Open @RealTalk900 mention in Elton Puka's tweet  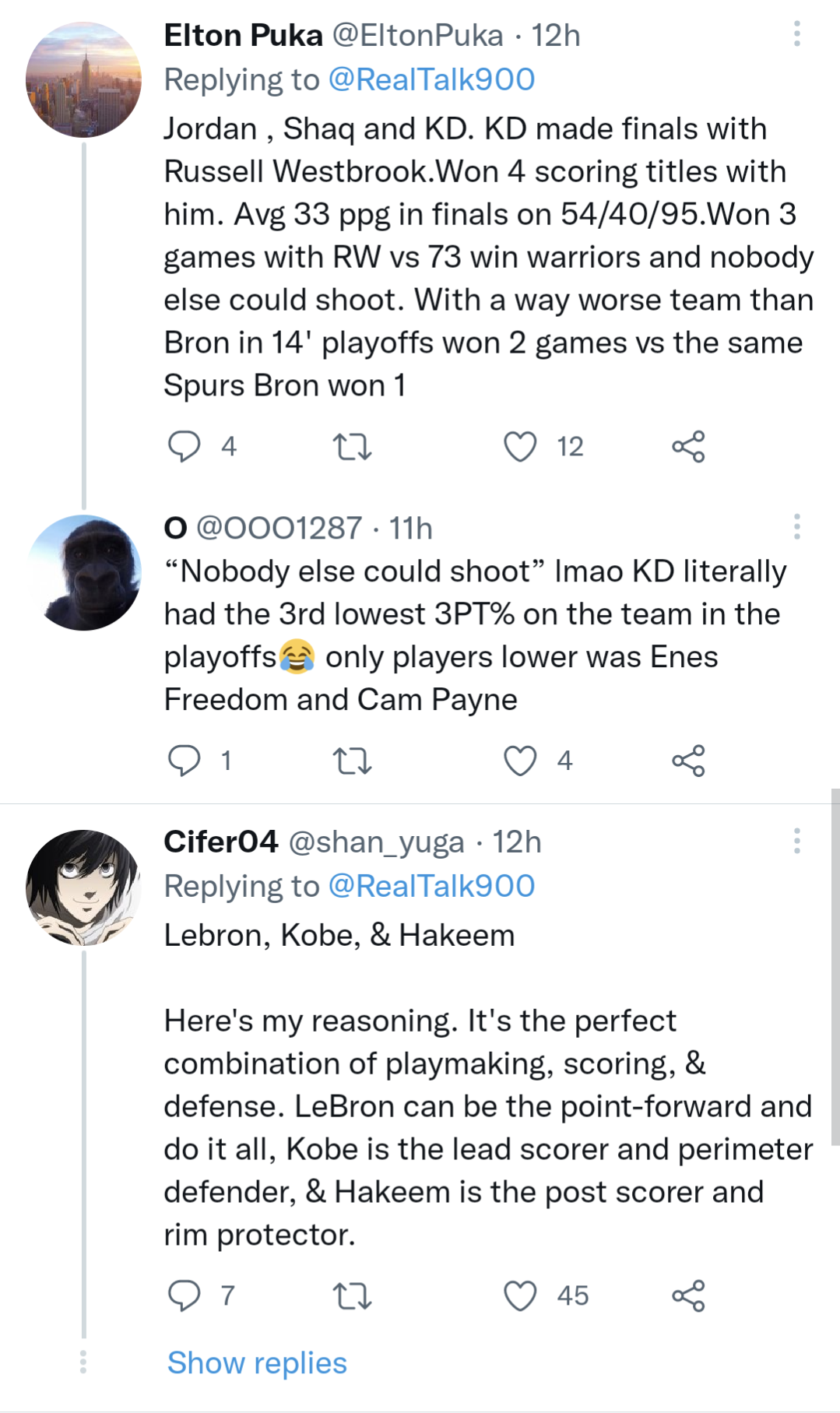431,79
